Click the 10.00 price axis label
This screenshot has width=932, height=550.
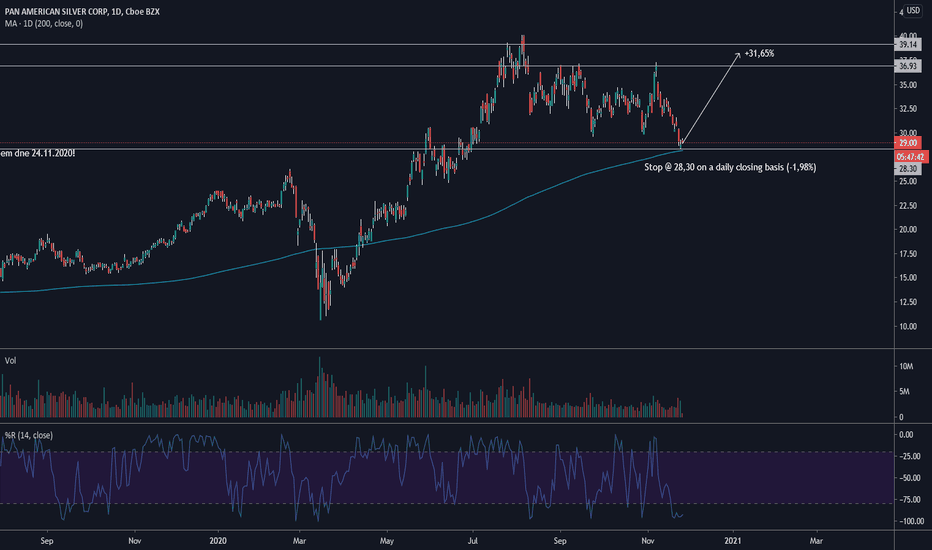click(x=908, y=326)
